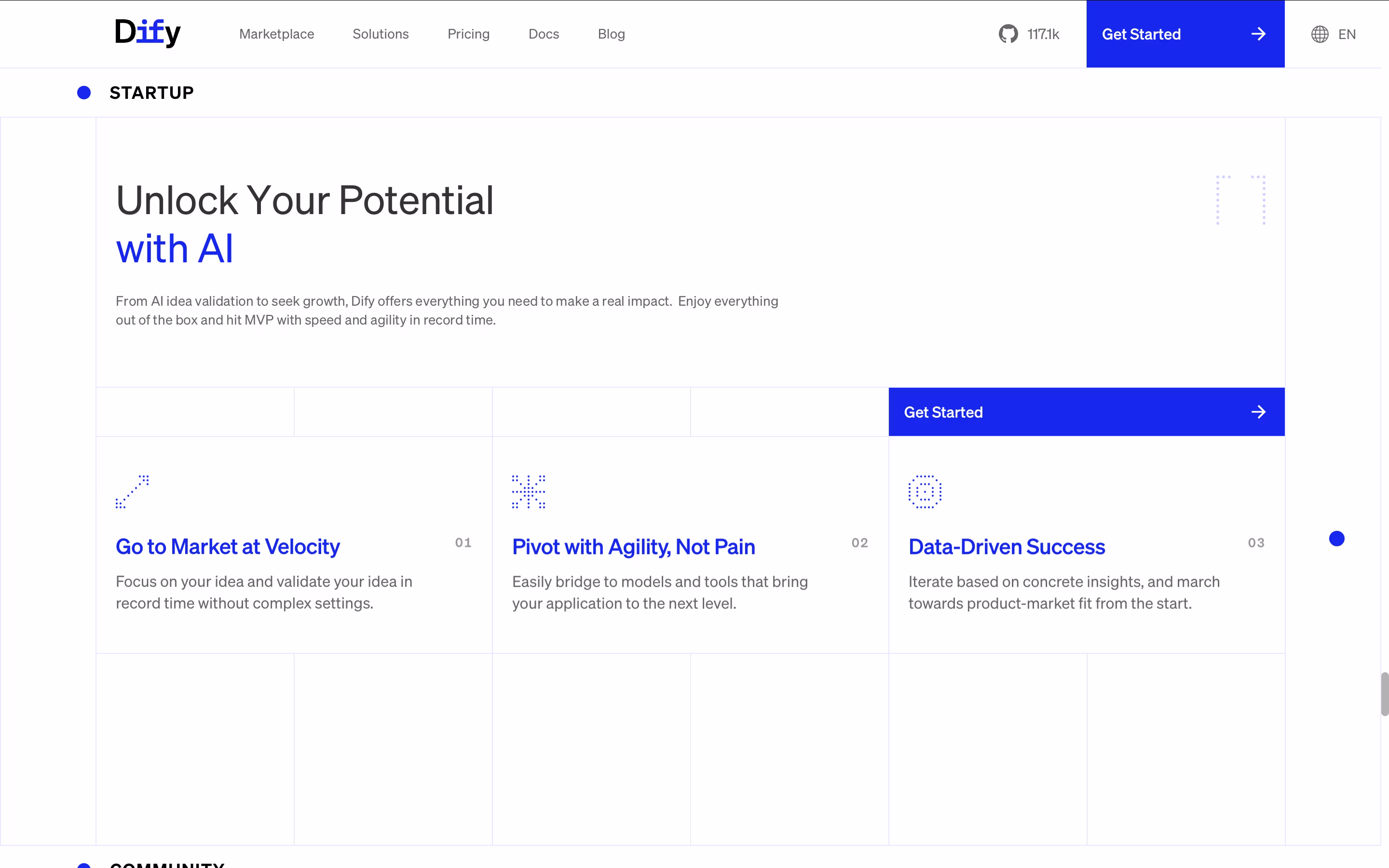Screen dimensions: 1389x868
Task: Click the Data-Driven Success heading
Action: click(1007, 546)
